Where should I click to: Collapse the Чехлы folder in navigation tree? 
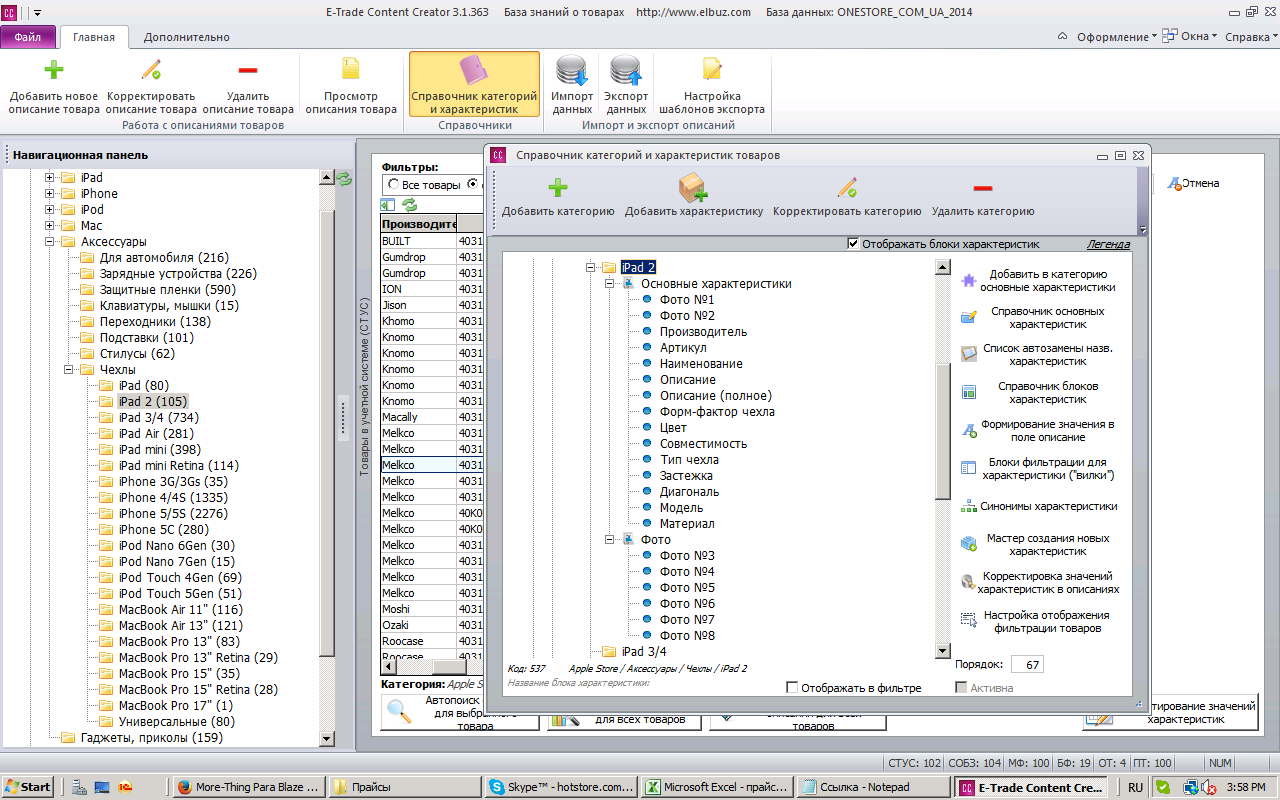point(69,370)
